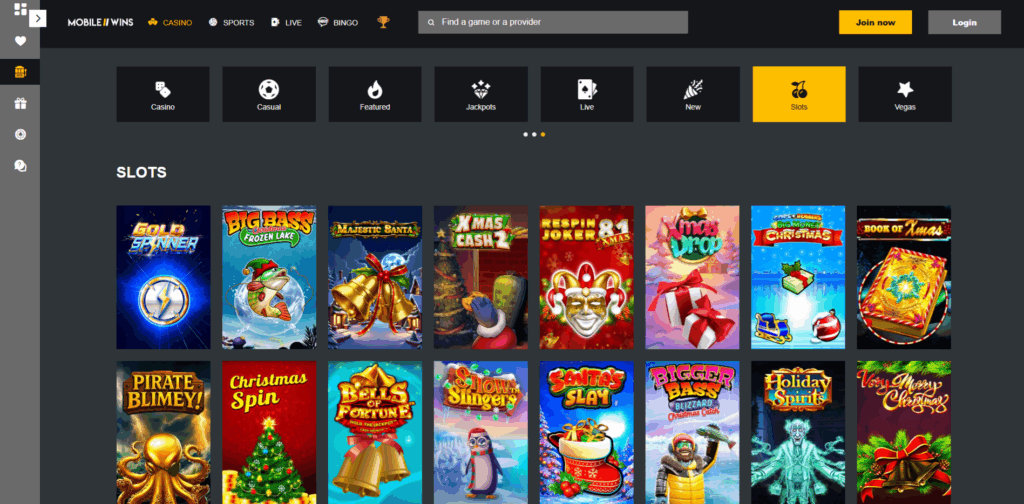Select the Casino category tile
Viewport: 1024px width, 504px height.
click(x=163, y=94)
